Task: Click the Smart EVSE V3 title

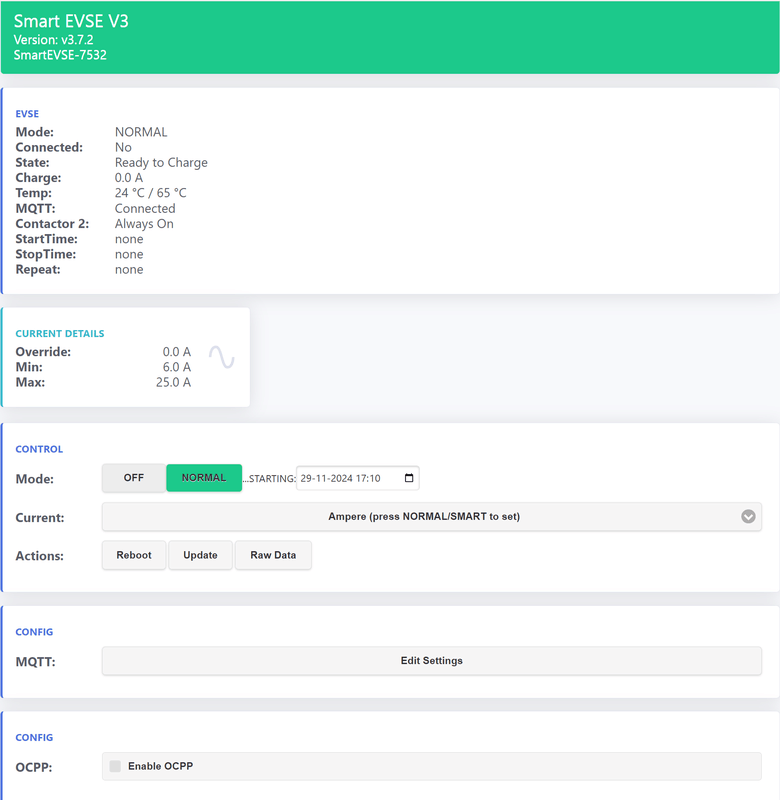Action: 71,21
